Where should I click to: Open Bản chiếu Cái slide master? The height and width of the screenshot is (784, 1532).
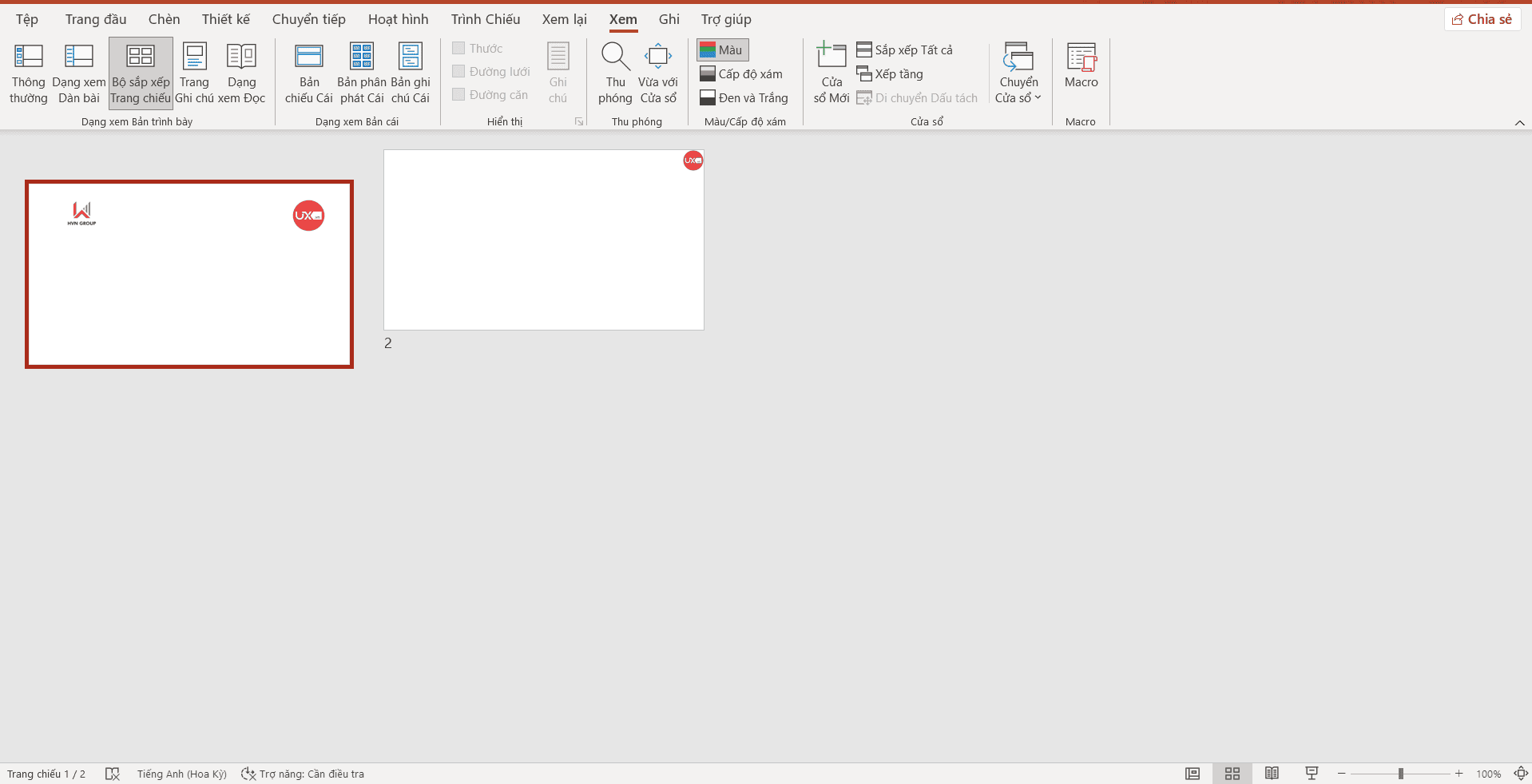(308, 73)
